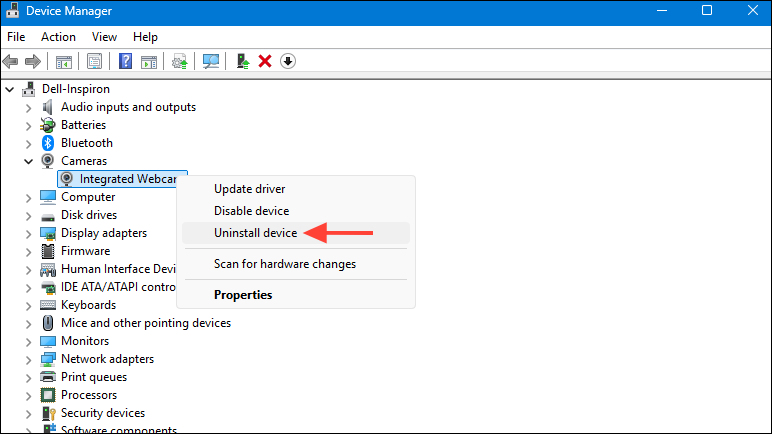Collapse the Cameras category
The height and width of the screenshot is (434, 772).
27,161
